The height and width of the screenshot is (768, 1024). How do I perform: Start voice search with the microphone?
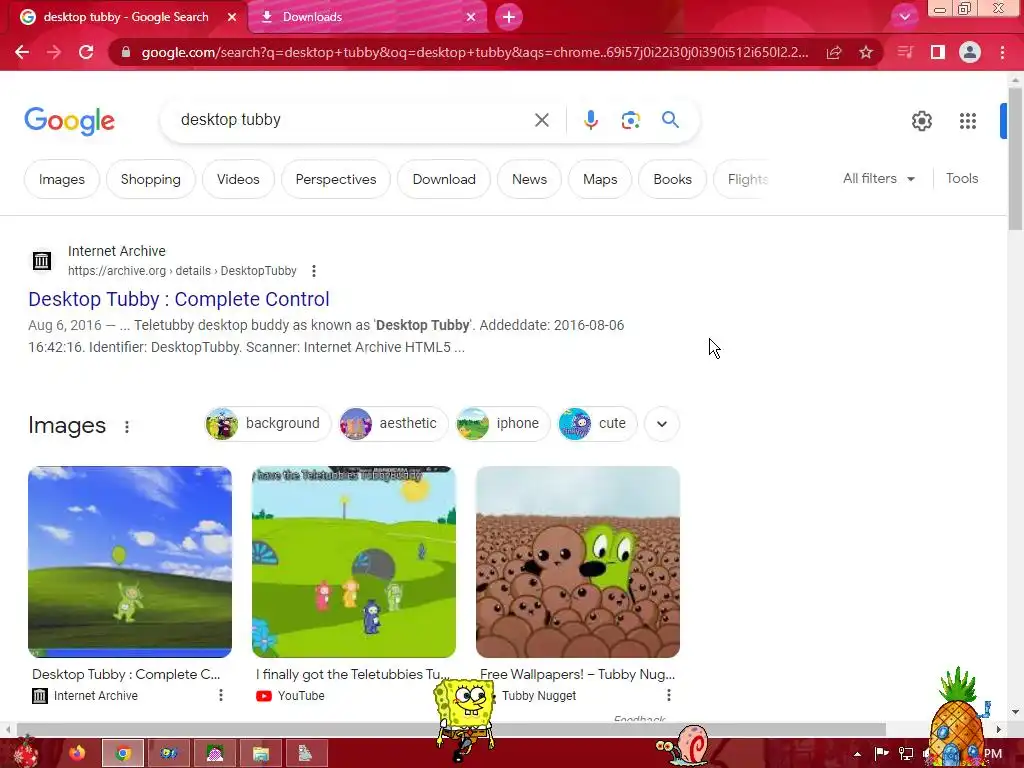point(590,120)
